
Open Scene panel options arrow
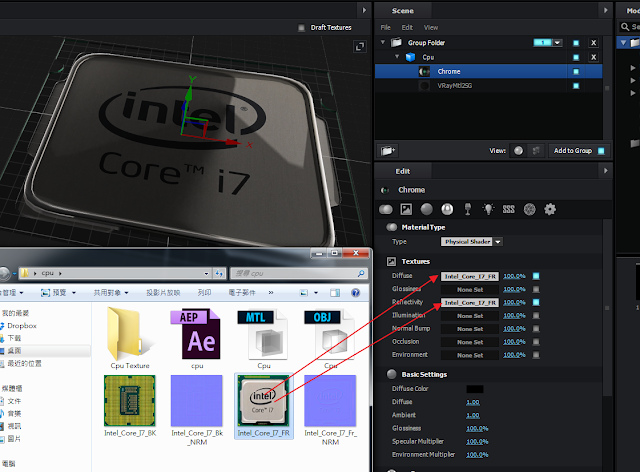click(x=606, y=10)
